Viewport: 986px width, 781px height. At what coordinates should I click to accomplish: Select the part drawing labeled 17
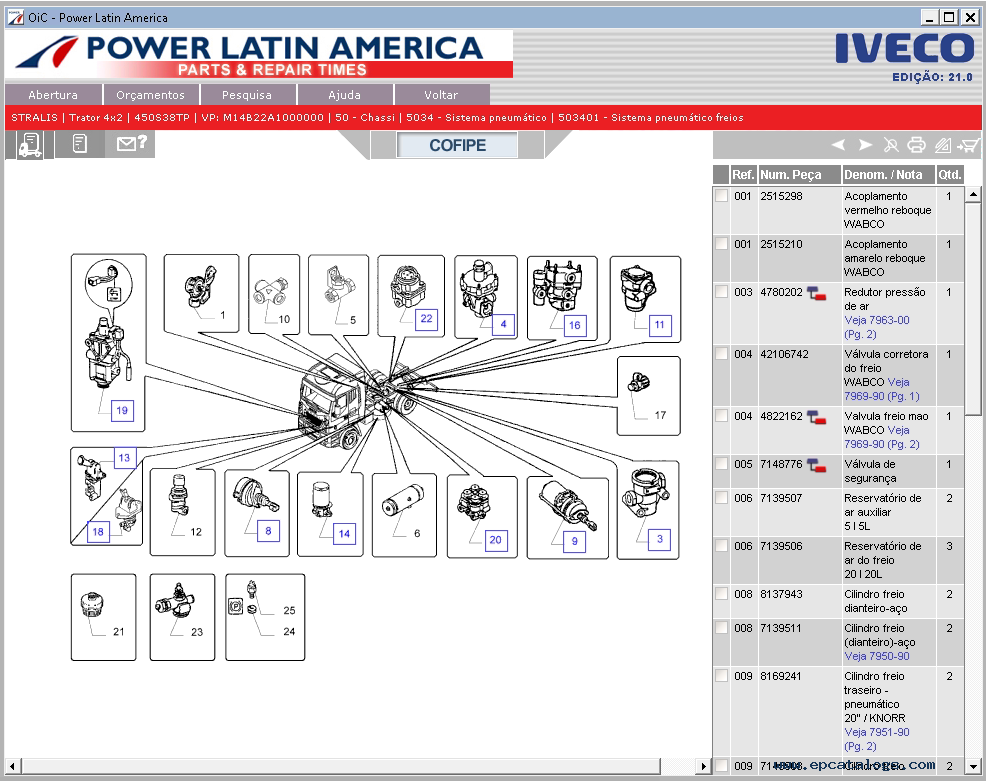648,396
